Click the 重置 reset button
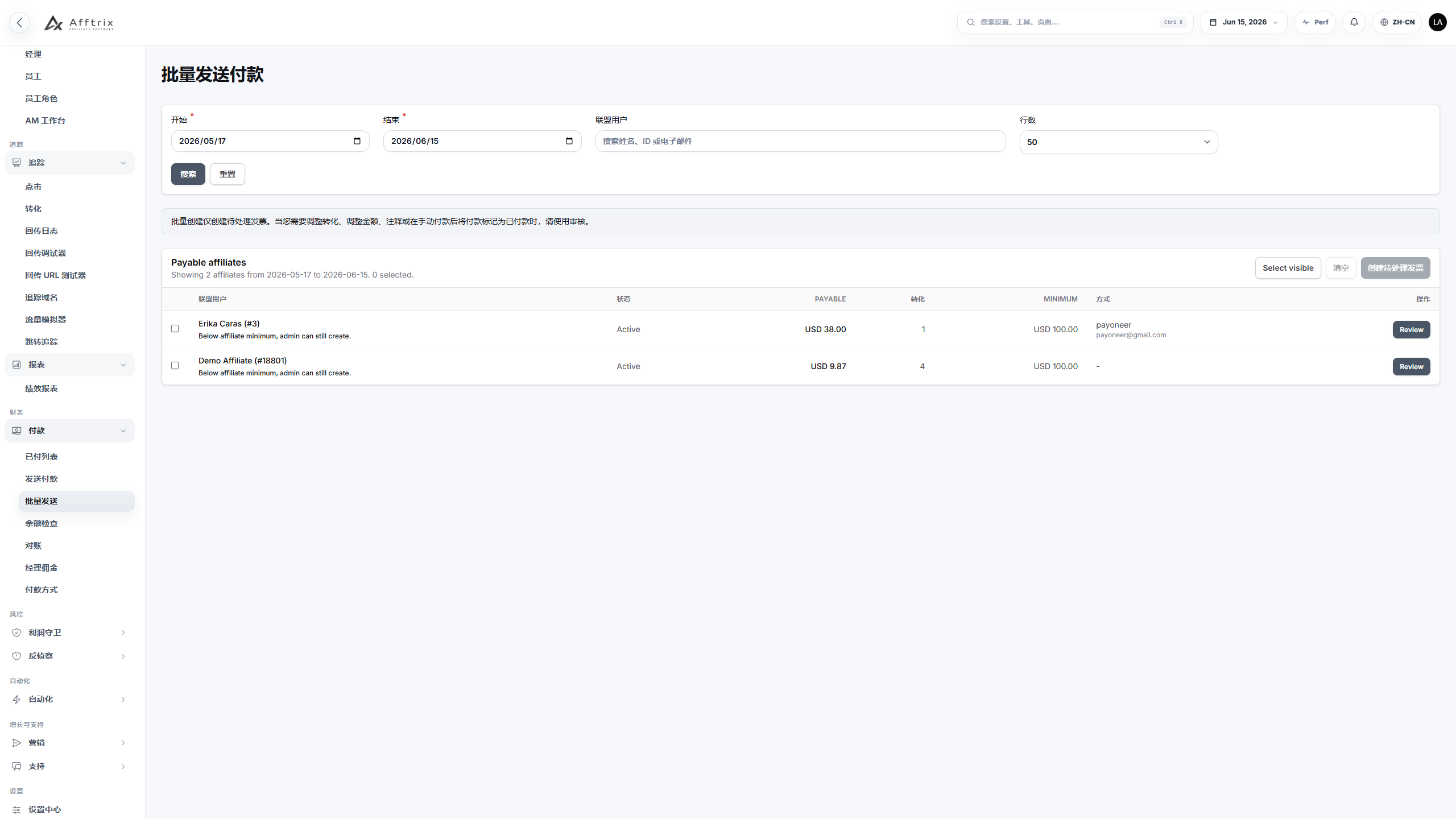Screen dimensions: 1456x819 tap(227, 174)
